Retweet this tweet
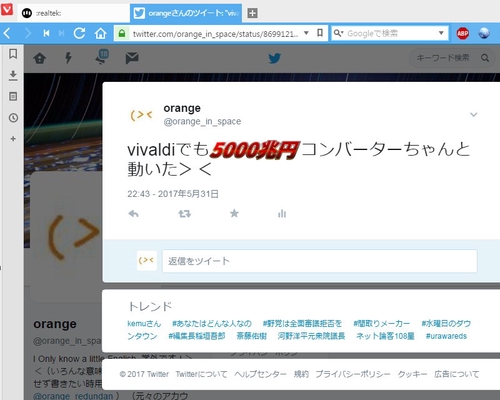This screenshot has height=400, width=500. pyautogui.click(x=184, y=214)
